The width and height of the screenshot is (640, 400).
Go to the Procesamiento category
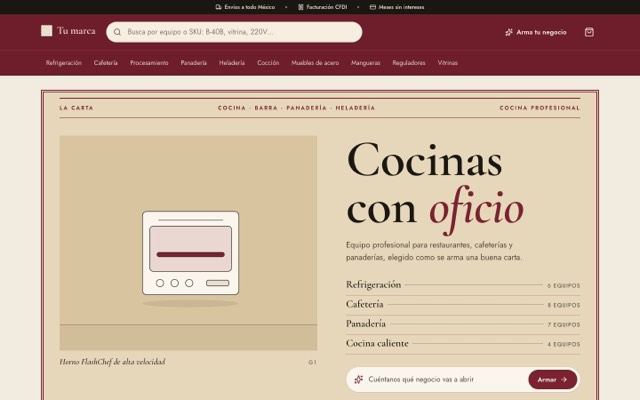[x=149, y=62]
